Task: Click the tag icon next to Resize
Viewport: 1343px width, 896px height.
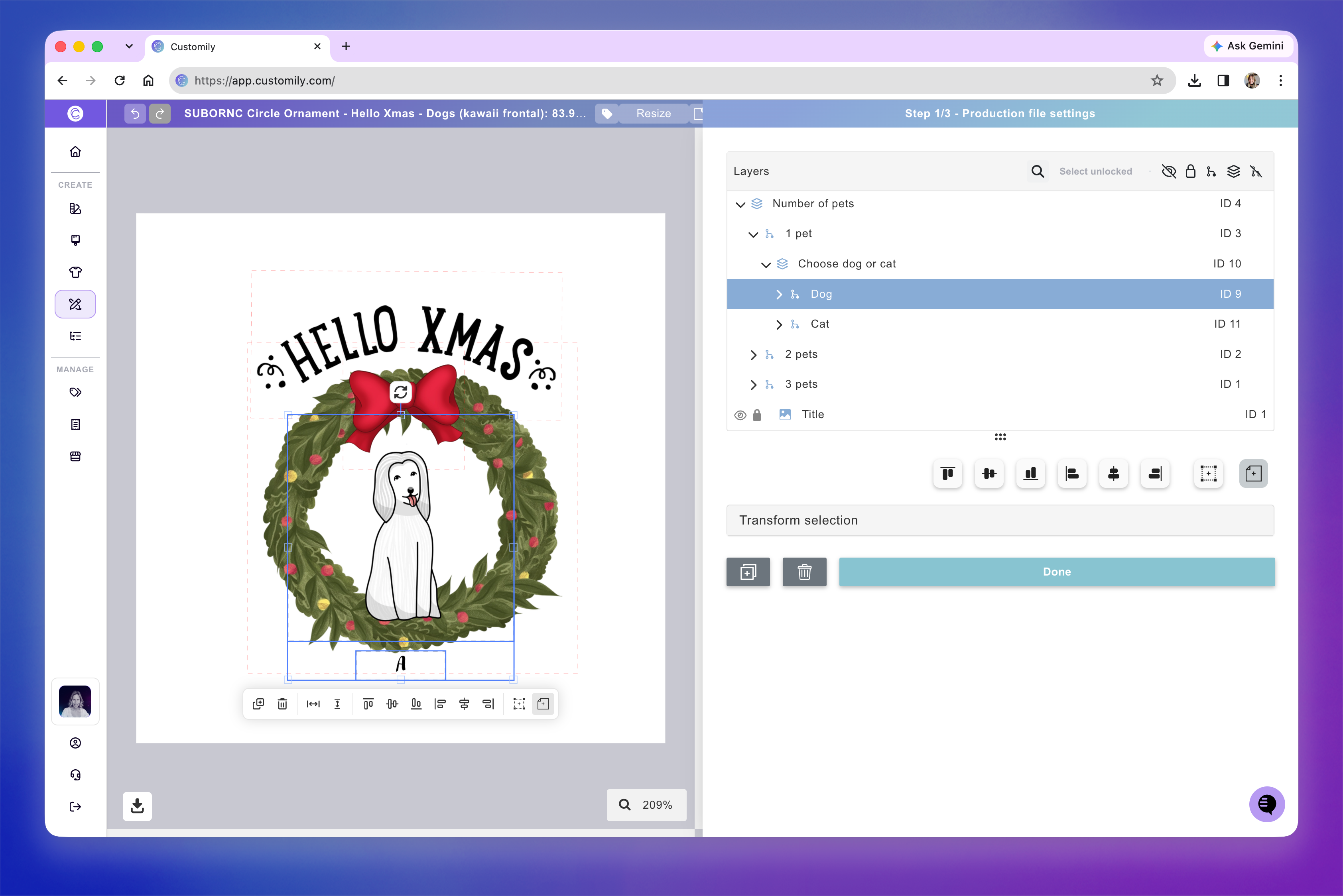Action: tap(607, 113)
